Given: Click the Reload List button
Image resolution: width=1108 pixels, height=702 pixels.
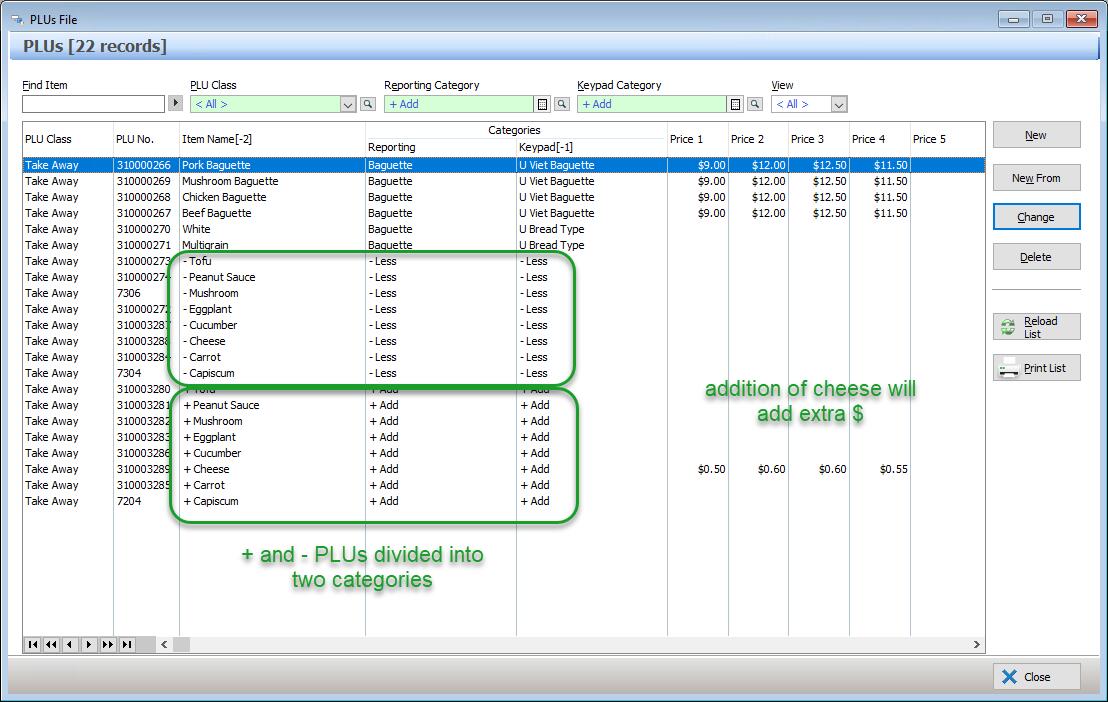Looking at the screenshot, I should coord(1036,327).
